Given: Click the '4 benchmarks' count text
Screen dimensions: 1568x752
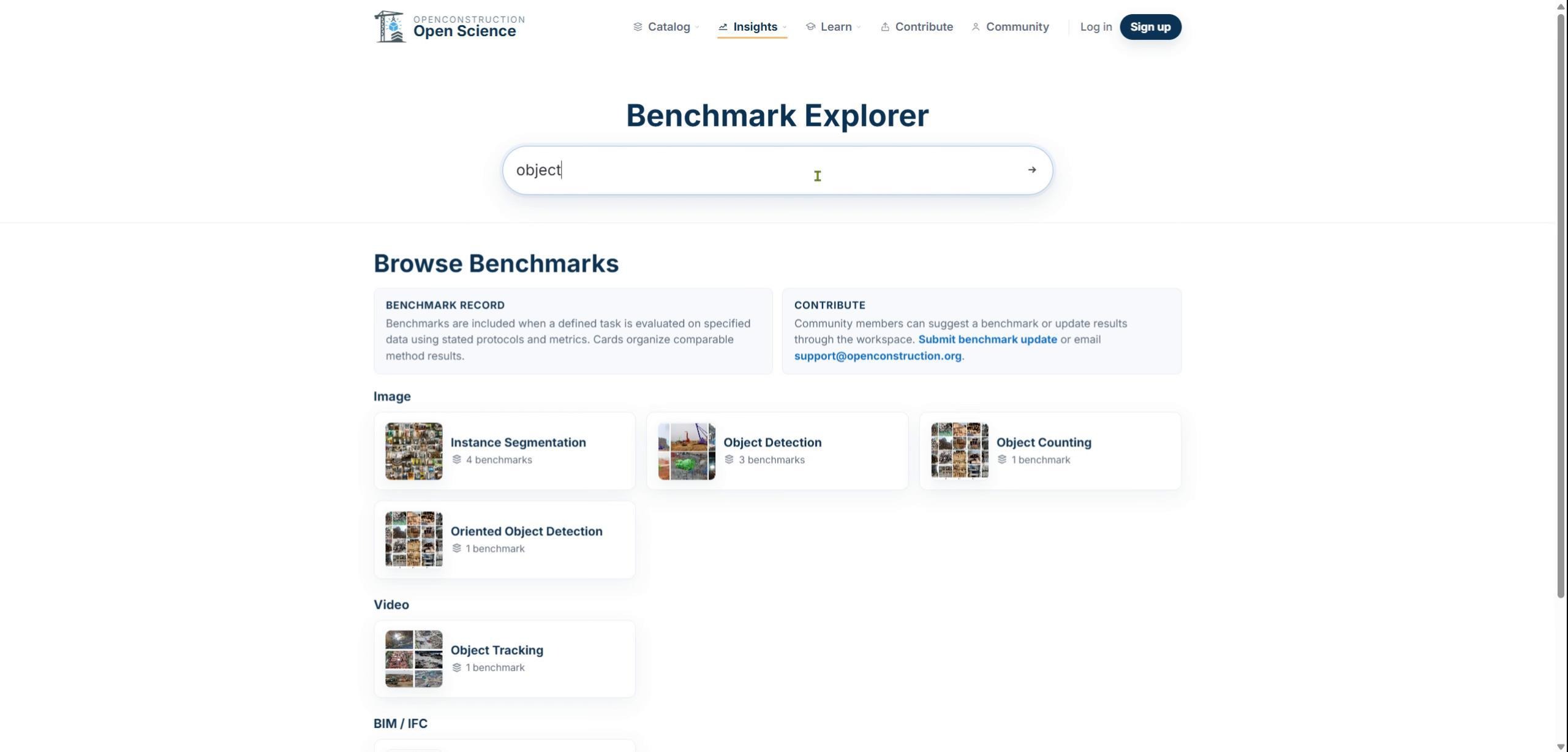Looking at the screenshot, I should (x=499, y=460).
